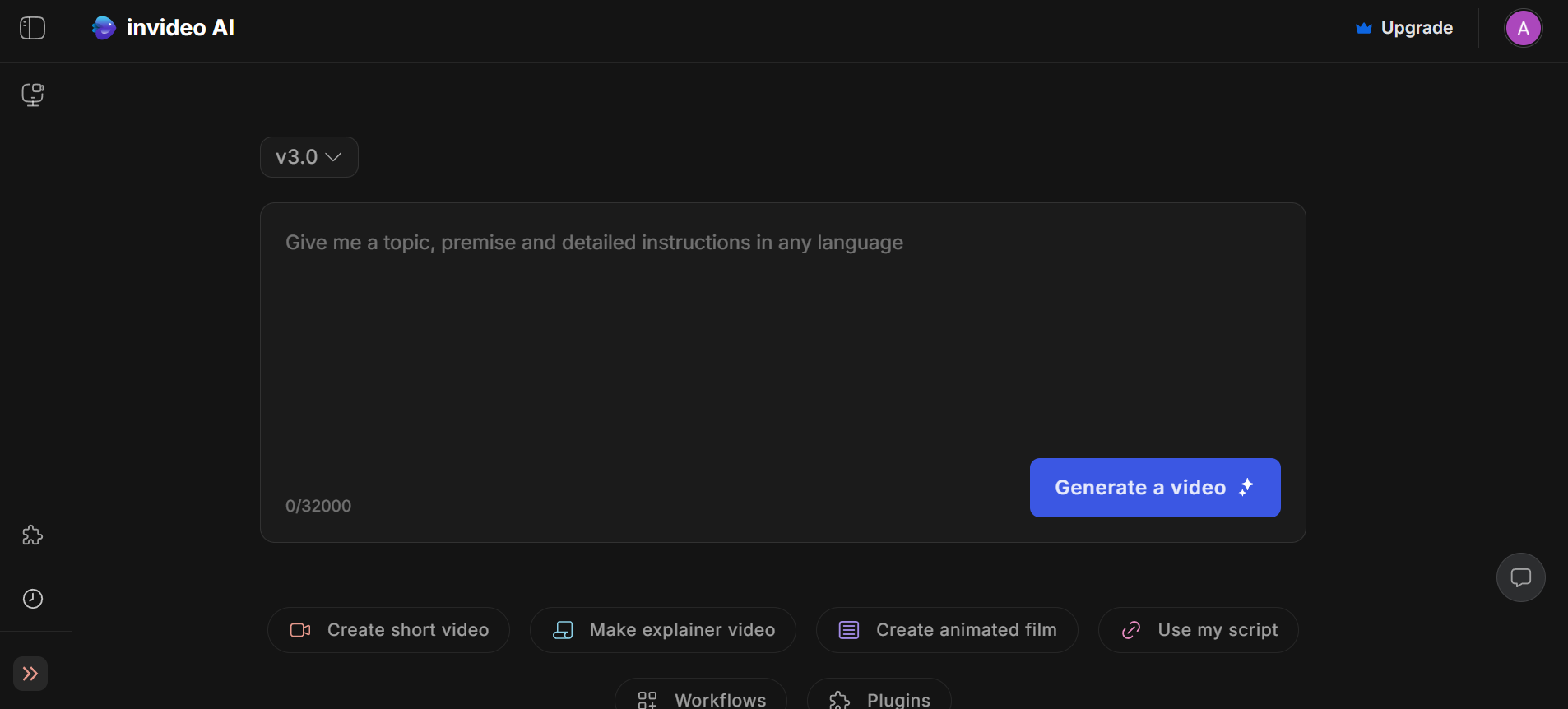Expand the sidebar with double-arrow icon
This screenshot has width=1568, height=709.
tap(30, 674)
